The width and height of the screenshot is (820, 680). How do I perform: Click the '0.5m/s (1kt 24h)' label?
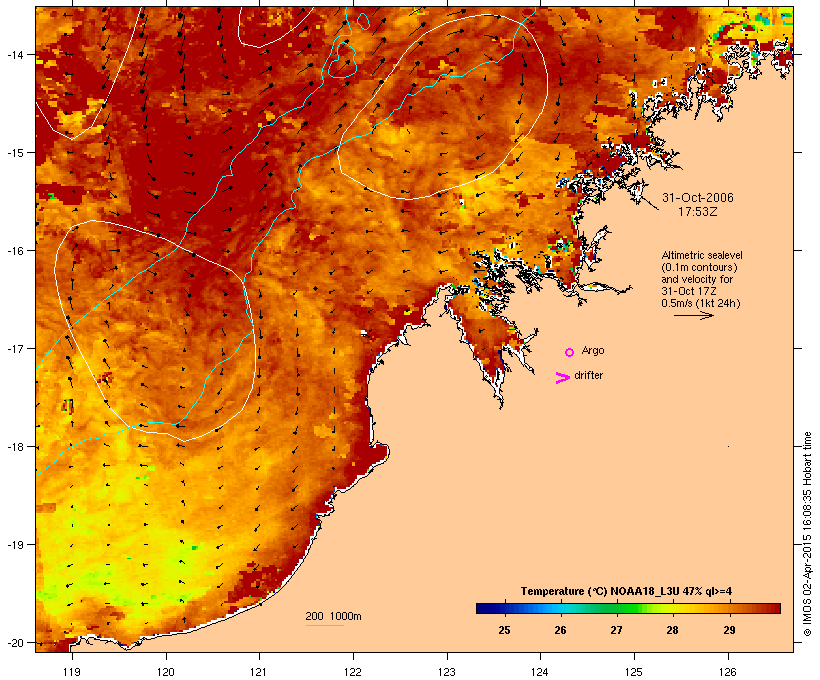point(701,303)
